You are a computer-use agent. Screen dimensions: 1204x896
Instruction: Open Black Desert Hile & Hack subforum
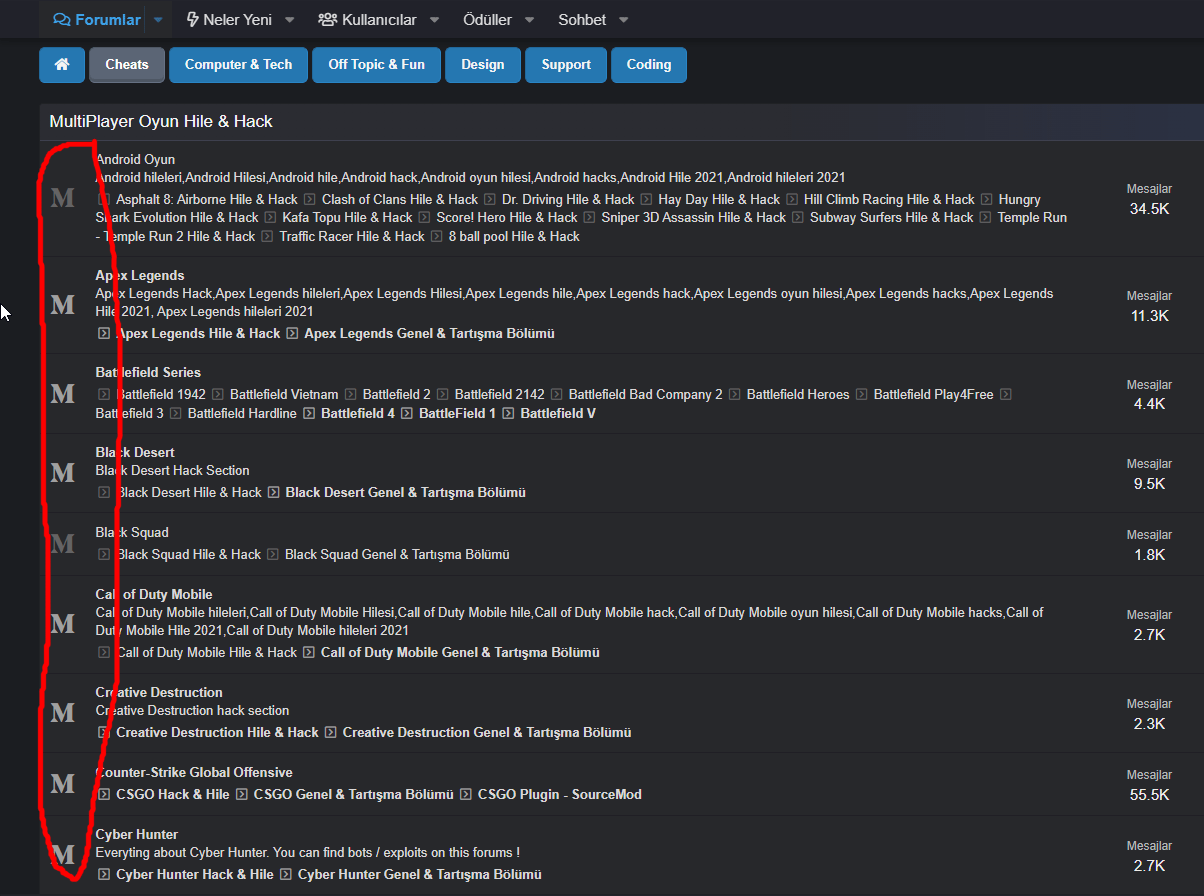(189, 492)
